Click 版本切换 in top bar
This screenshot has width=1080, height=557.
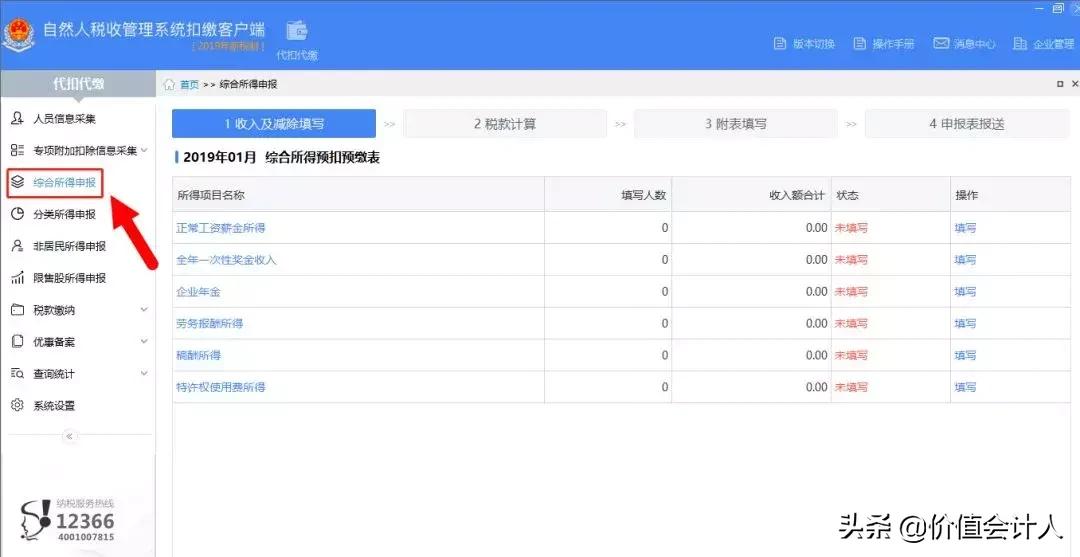pyautogui.click(x=804, y=43)
